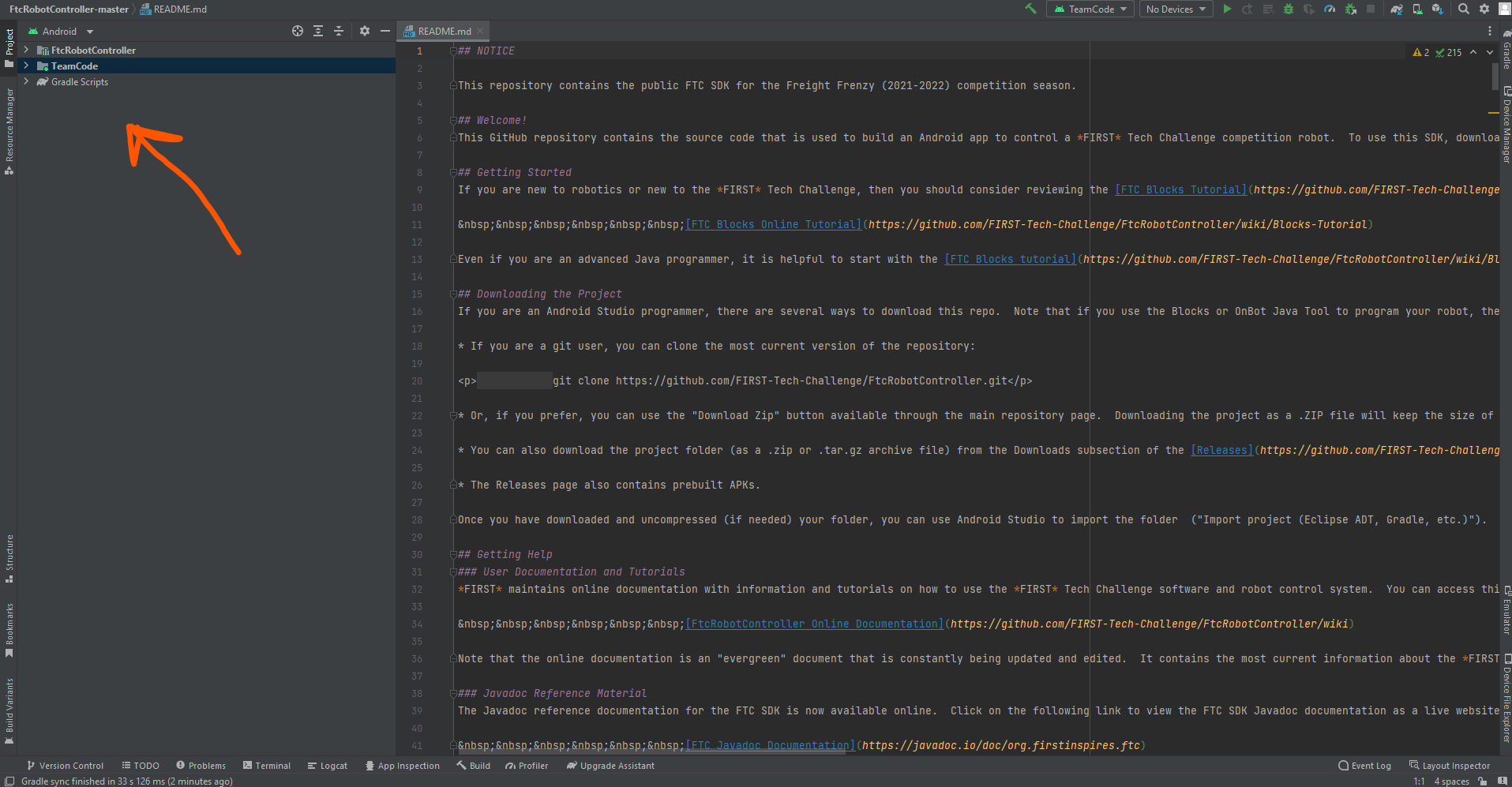Screen dimensions: 1512x787
Task: Click the Select Opened File target icon
Action: pyautogui.click(x=298, y=31)
